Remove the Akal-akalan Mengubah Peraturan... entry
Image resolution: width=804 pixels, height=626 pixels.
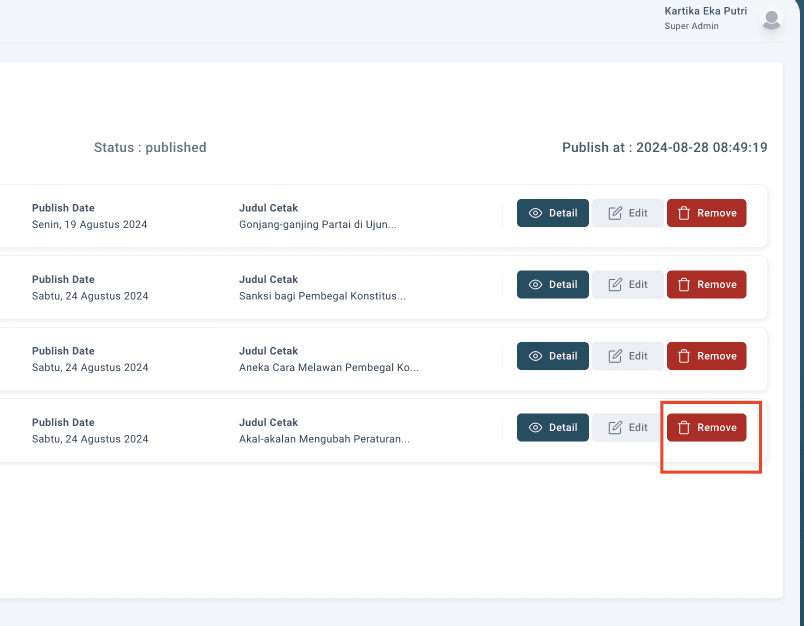(x=707, y=428)
